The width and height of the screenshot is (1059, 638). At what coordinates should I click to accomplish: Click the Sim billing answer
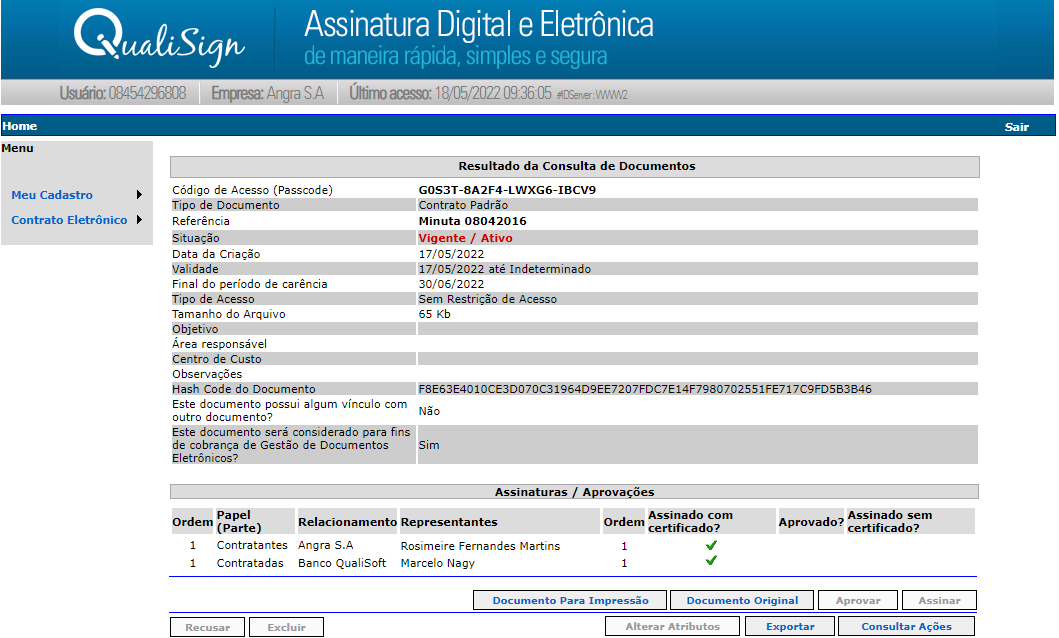click(429, 446)
